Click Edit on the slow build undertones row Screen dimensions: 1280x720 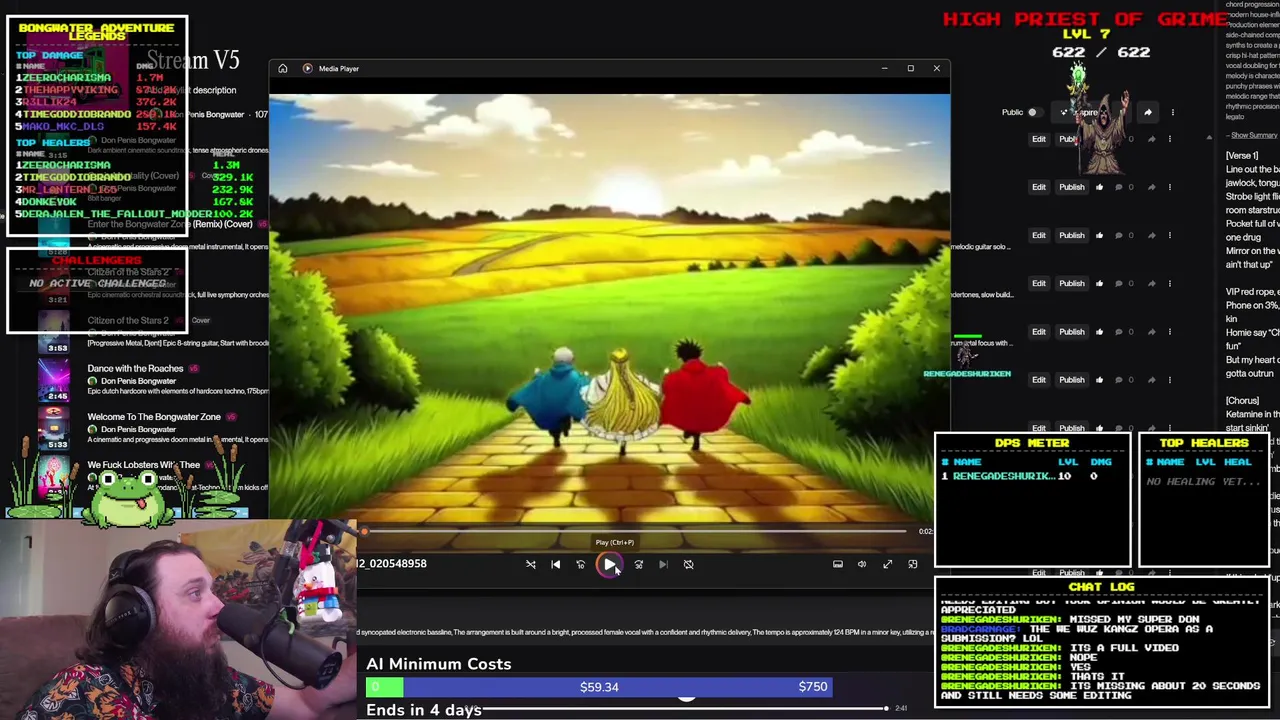(x=1039, y=283)
